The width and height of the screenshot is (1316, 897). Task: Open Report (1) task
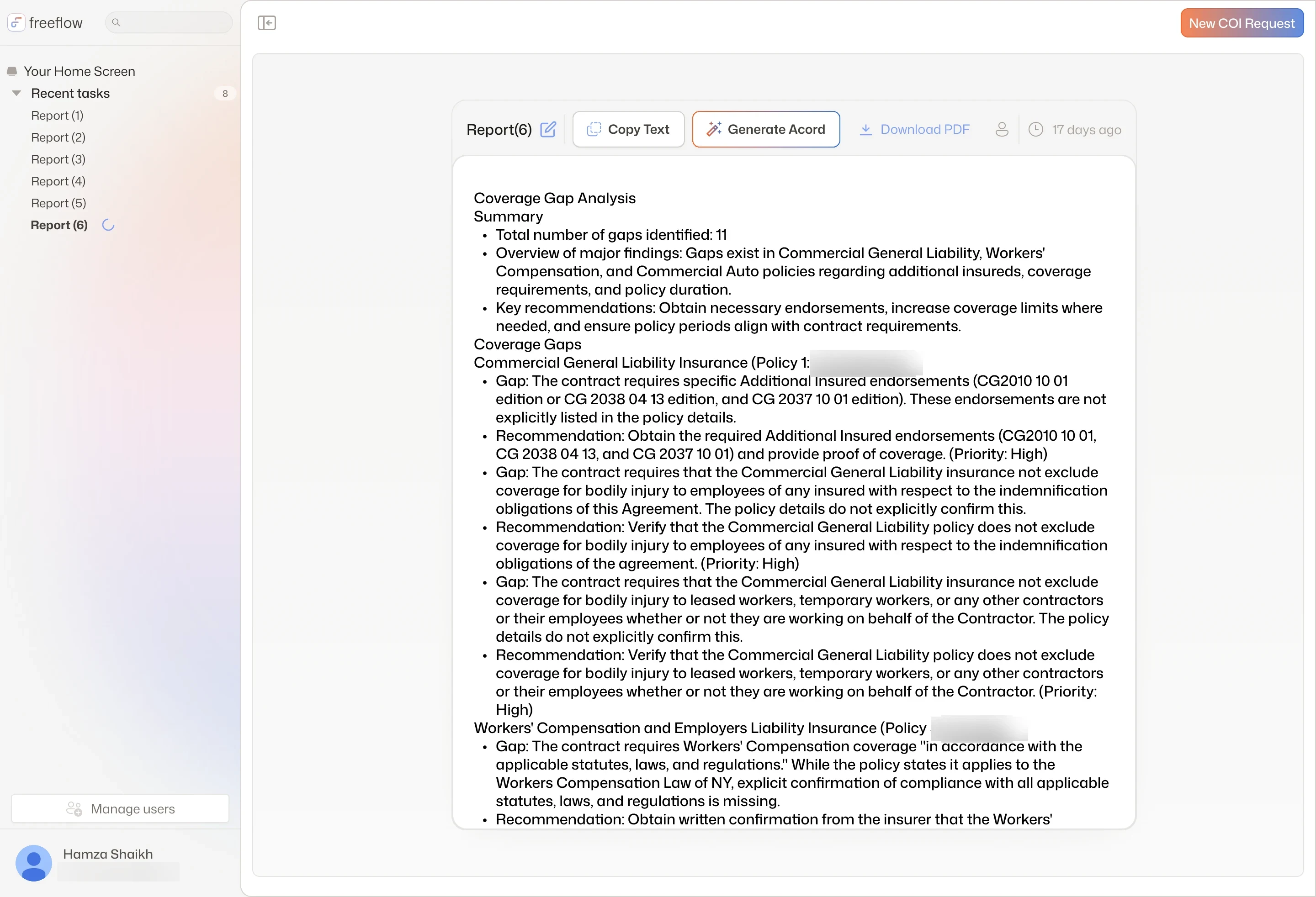click(x=57, y=116)
